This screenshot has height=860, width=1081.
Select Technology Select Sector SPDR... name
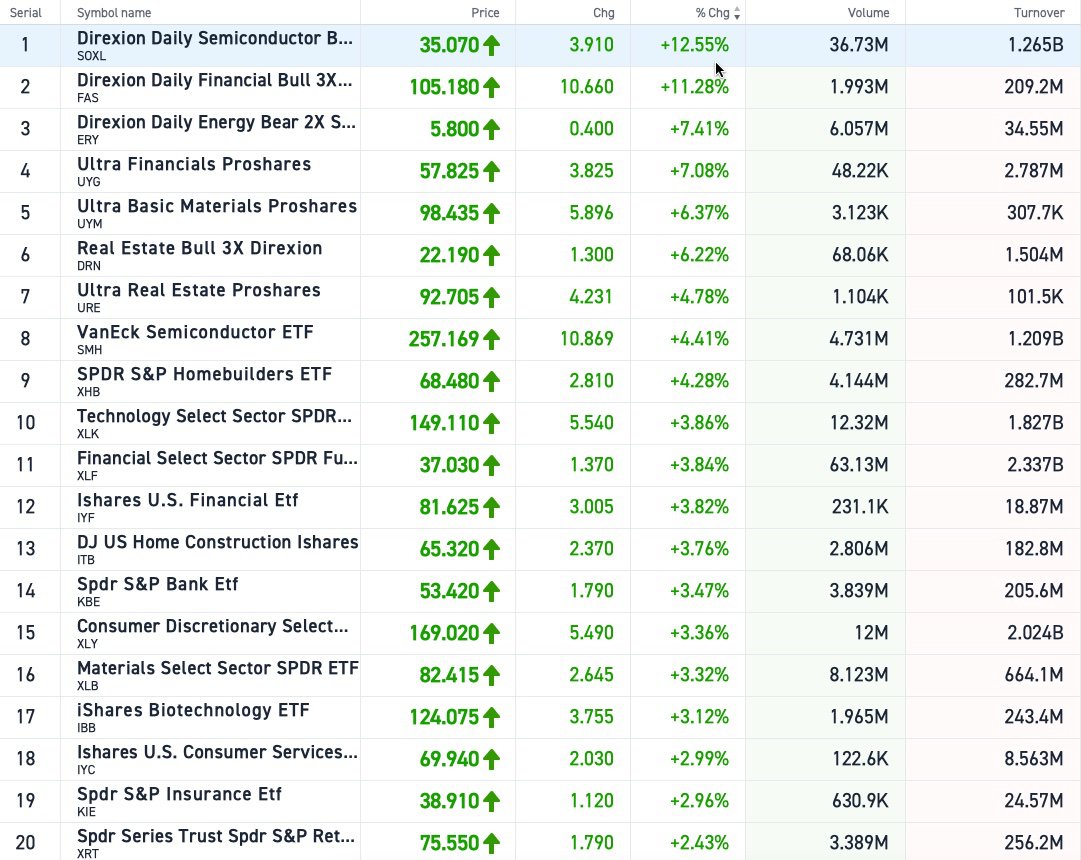[x=214, y=417]
